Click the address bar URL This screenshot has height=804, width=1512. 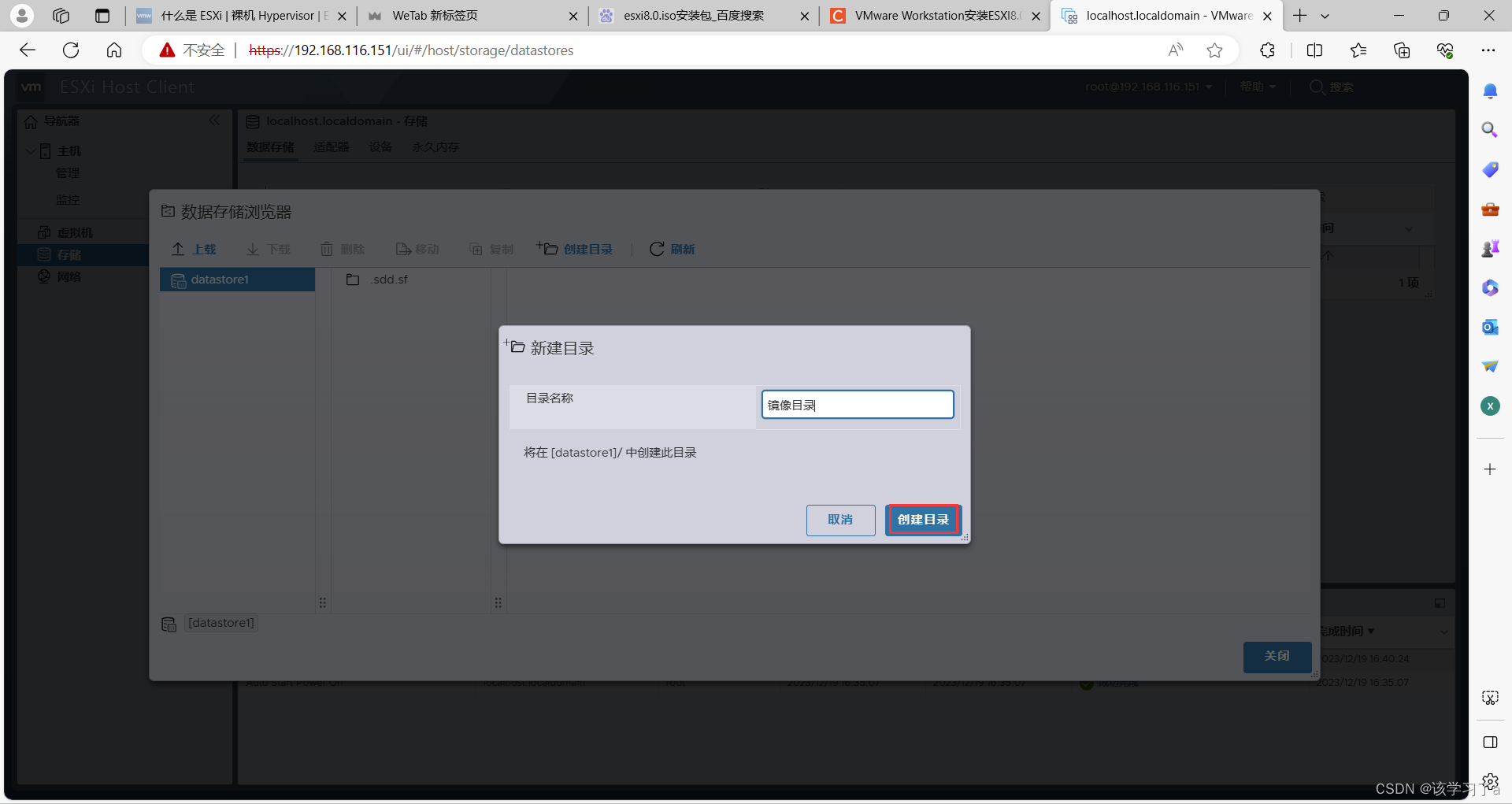[x=411, y=50]
